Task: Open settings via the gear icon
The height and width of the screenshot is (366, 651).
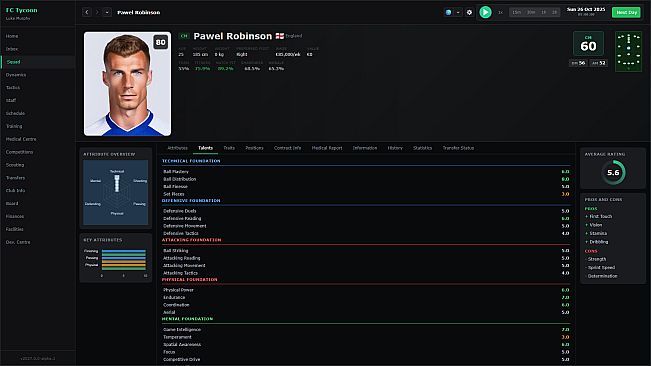Action: coord(469,12)
